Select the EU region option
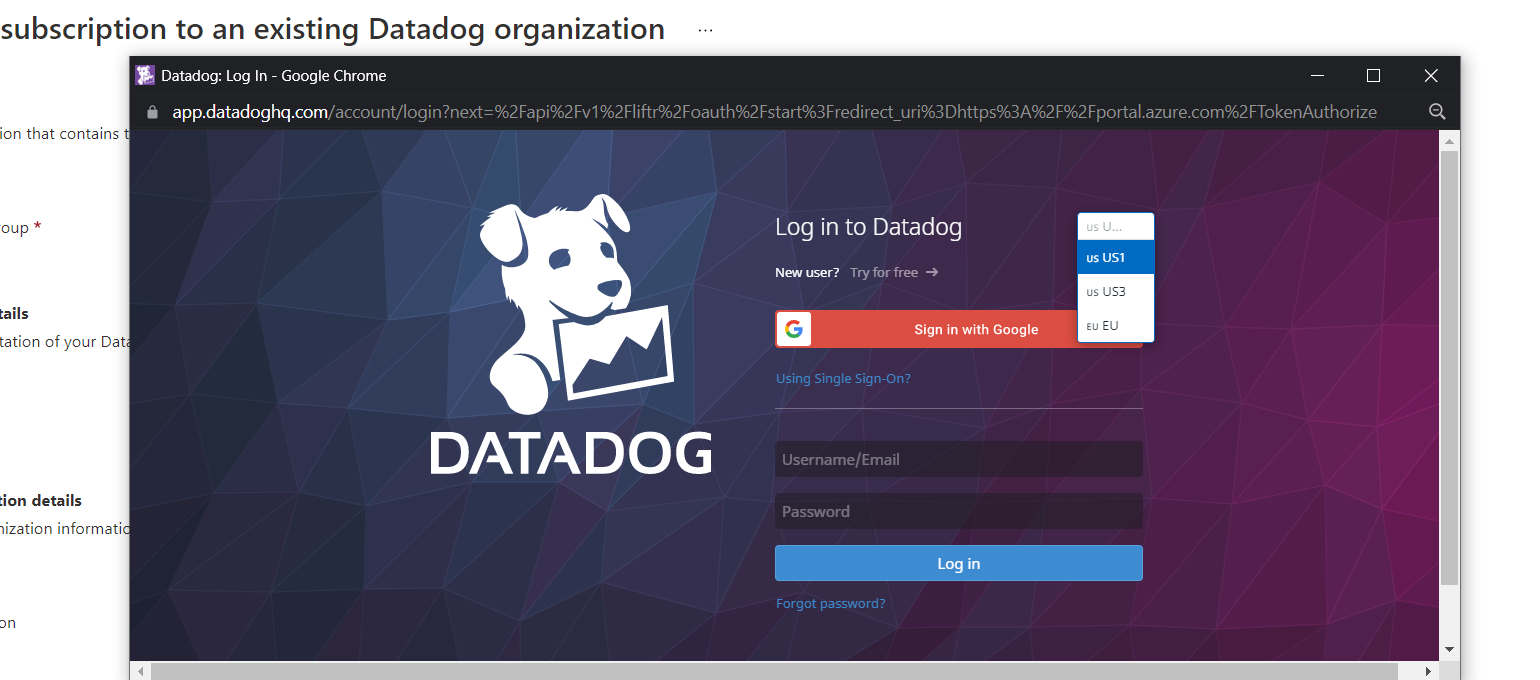Viewport: 1540px width, 680px height. pos(1112,326)
